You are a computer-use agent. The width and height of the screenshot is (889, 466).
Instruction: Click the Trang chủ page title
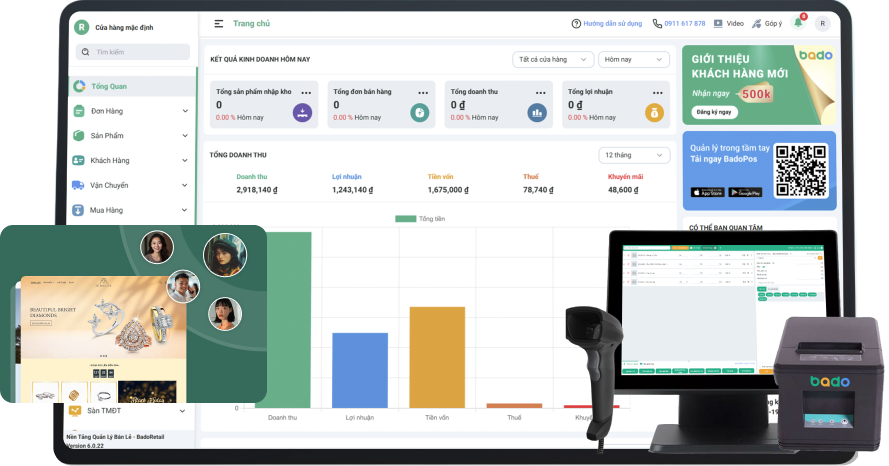pos(251,24)
